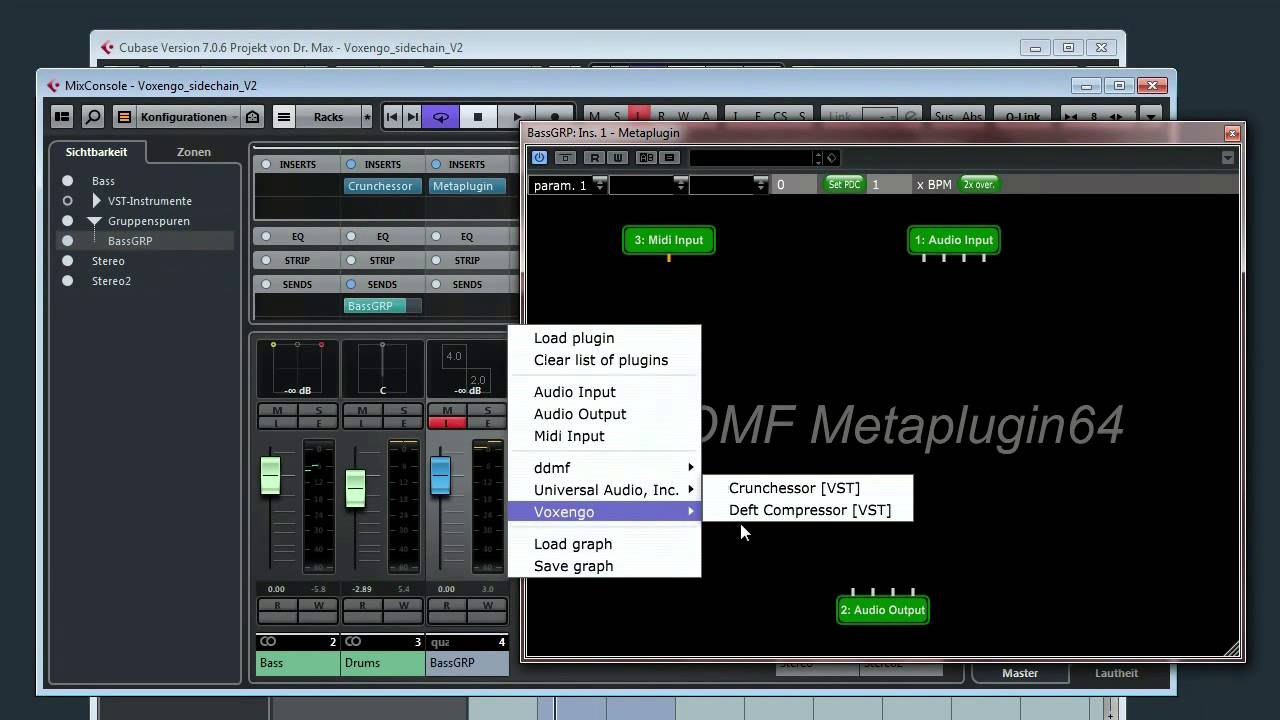
Task: Open the Racks selector
Action: [328, 117]
